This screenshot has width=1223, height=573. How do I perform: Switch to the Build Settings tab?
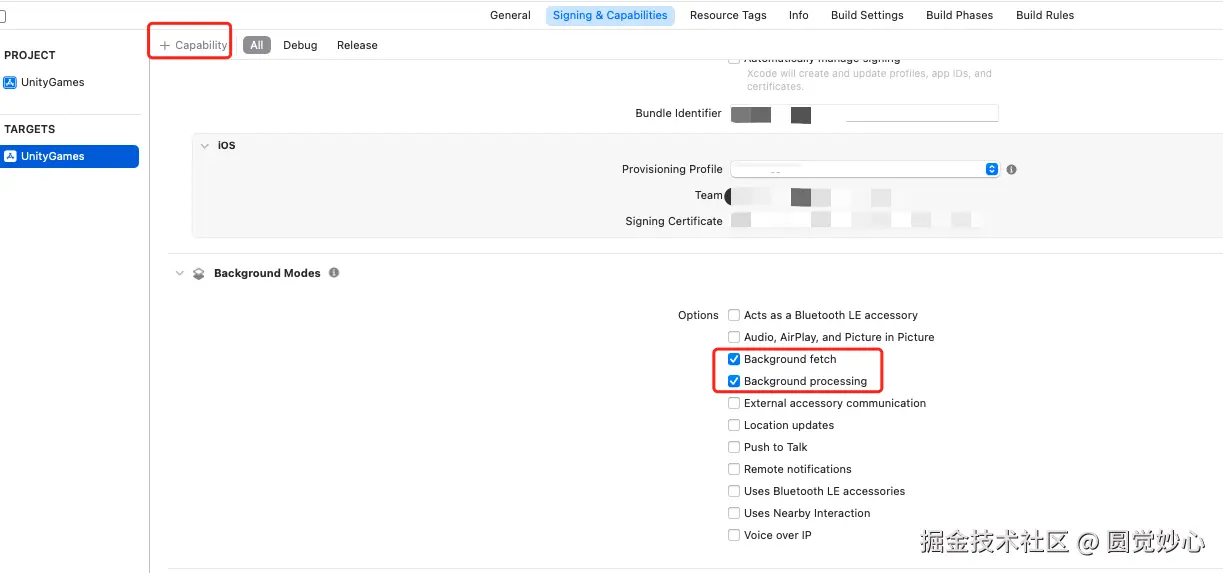[866, 16]
